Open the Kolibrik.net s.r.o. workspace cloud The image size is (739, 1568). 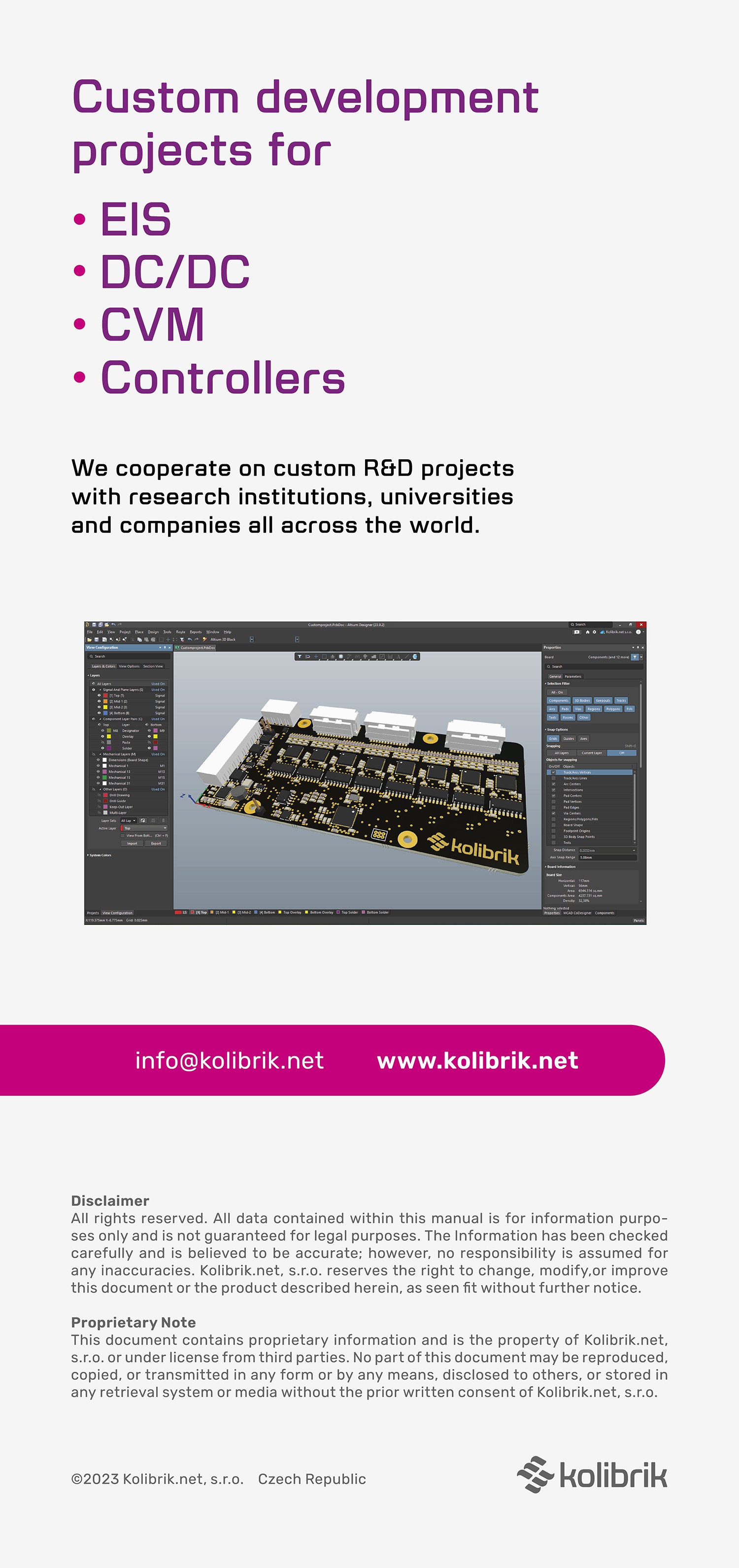pyautogui.click(x=616, y=632)
